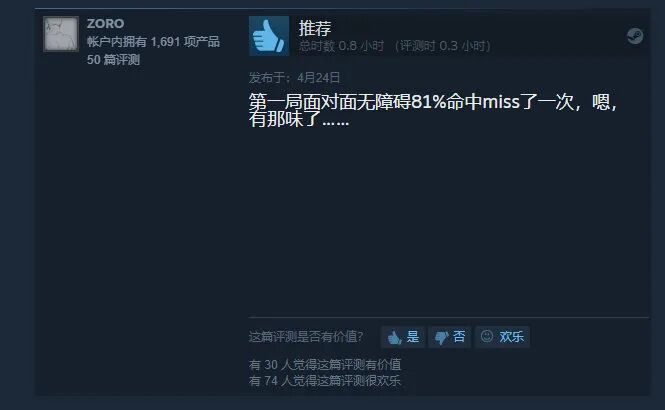Click the 有 30 人觉得这篇评测有价值 count
The image size is (665, 410).
click(x=325, y=364)
